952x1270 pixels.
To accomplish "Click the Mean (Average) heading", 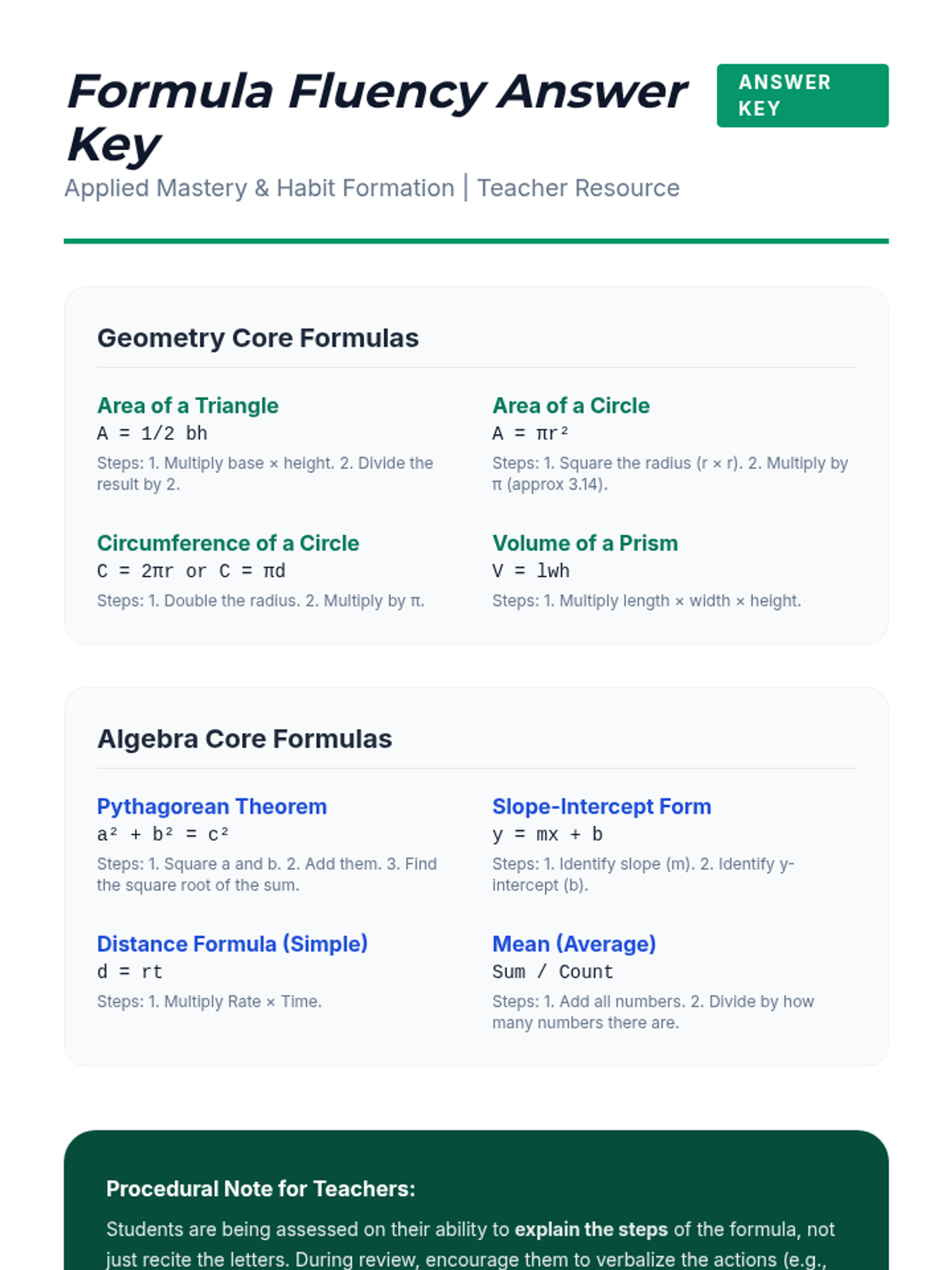I will (x=574, y=944).
